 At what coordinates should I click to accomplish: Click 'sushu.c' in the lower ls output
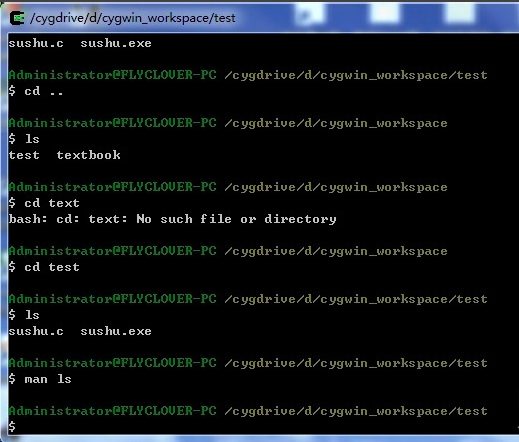pos(36,331)
